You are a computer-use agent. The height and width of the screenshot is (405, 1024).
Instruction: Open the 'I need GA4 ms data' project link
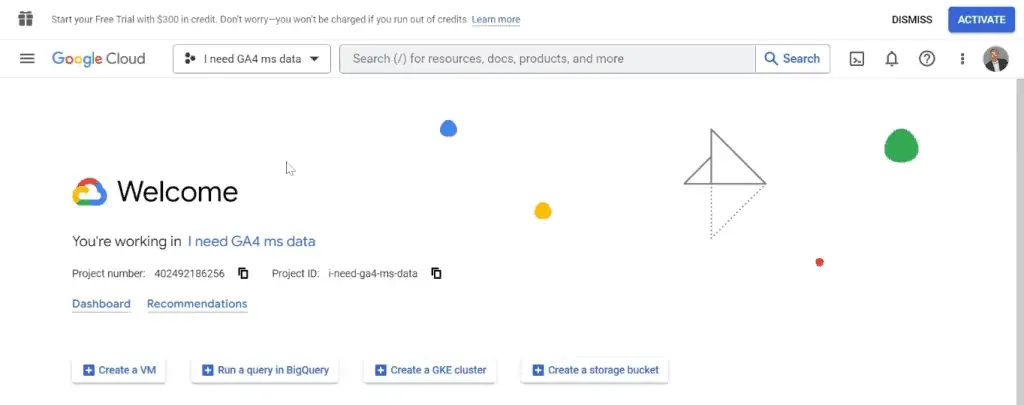(x=251, y=242)
